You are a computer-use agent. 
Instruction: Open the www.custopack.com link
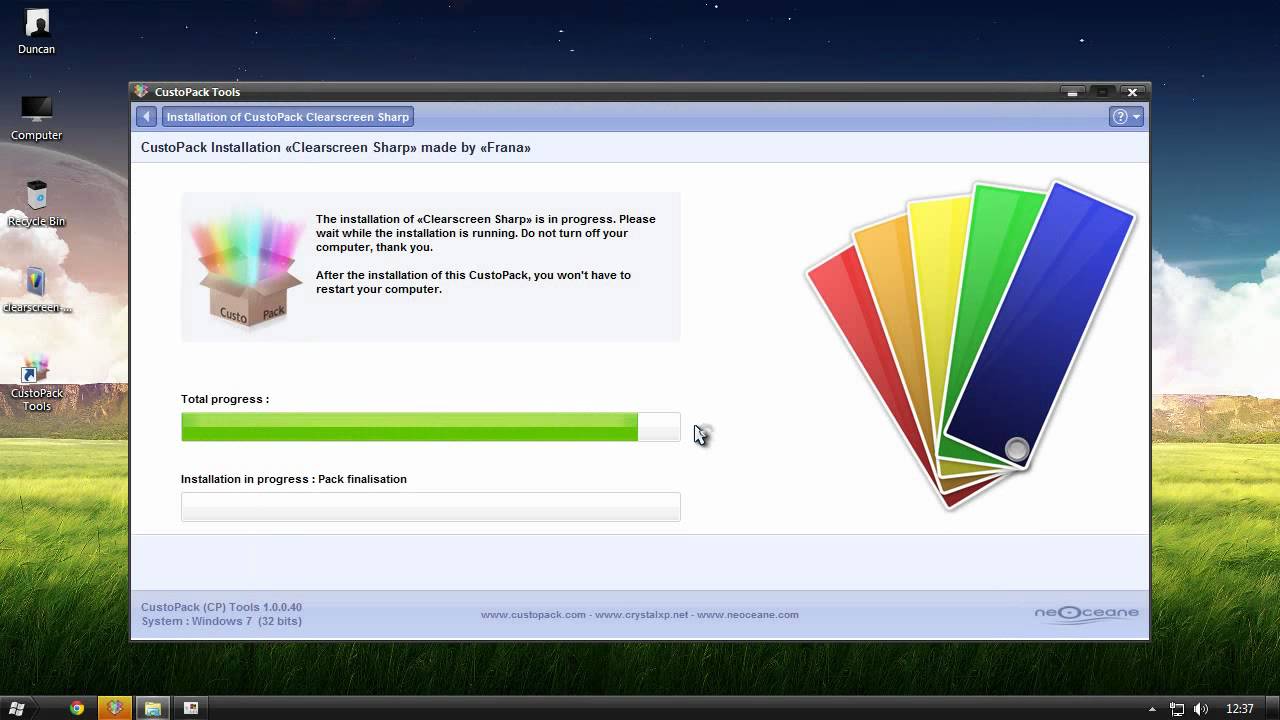533,615
